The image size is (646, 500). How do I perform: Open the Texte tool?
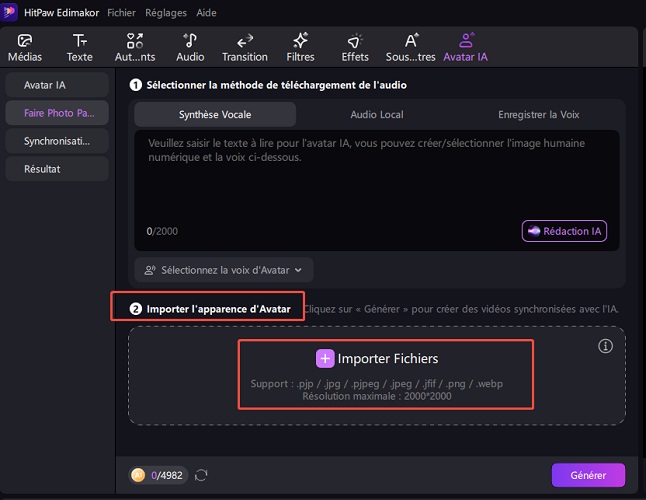coord(80,48)
